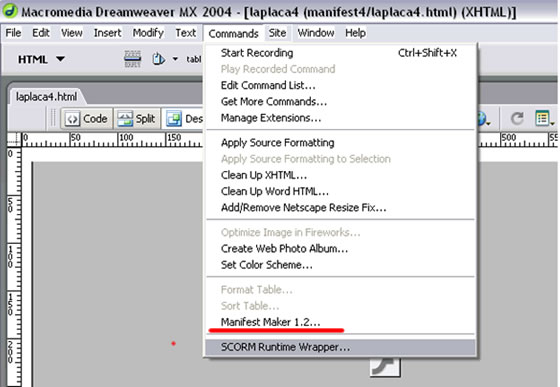This screenshot has height=387, width=560.
Task: Select the laplaca4.html document tab
Action: click(x=46, y=97)
